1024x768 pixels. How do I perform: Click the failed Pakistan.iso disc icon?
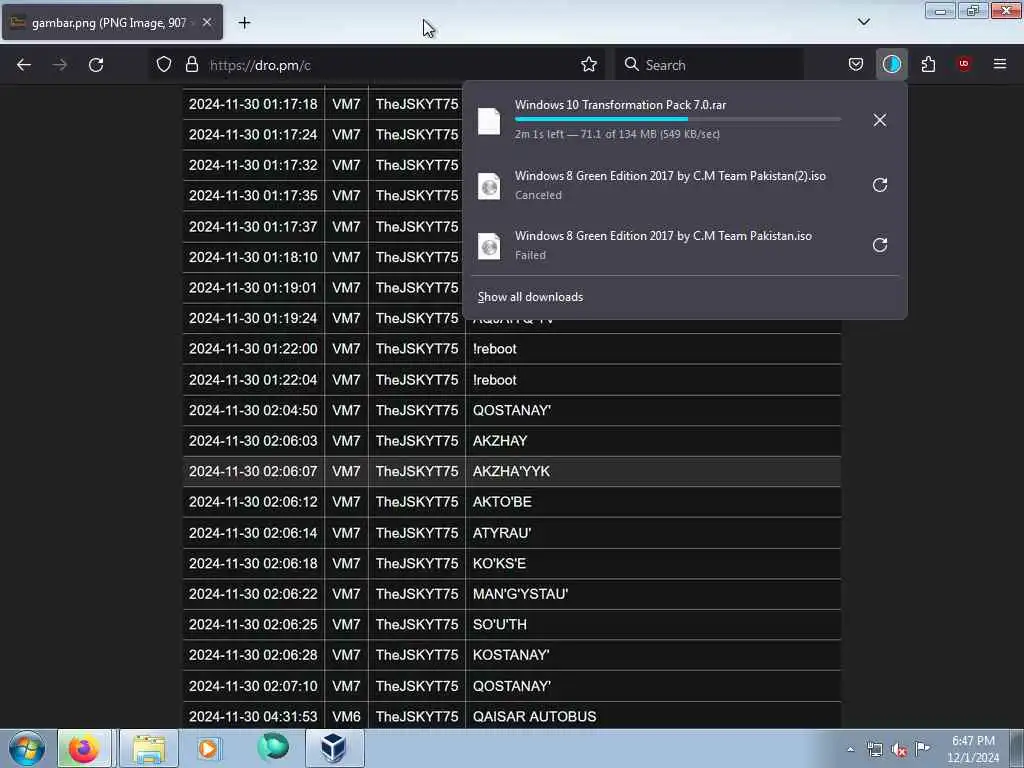(489, 246)
